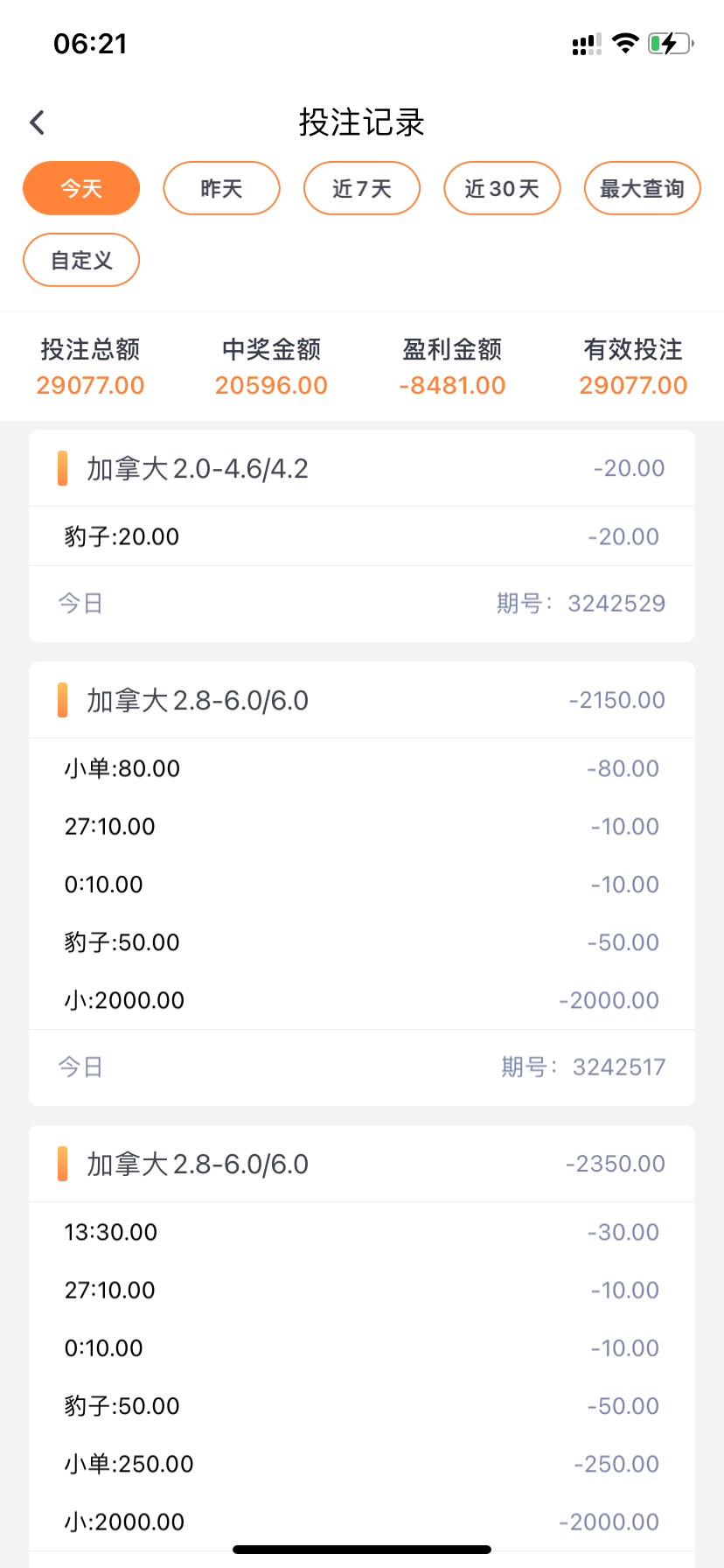Show records for 近7天

click(x=362, y=188)
